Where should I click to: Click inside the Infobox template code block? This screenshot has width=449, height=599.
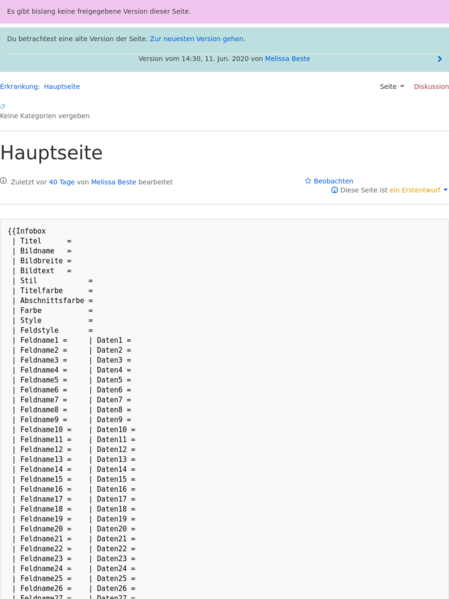224,409
